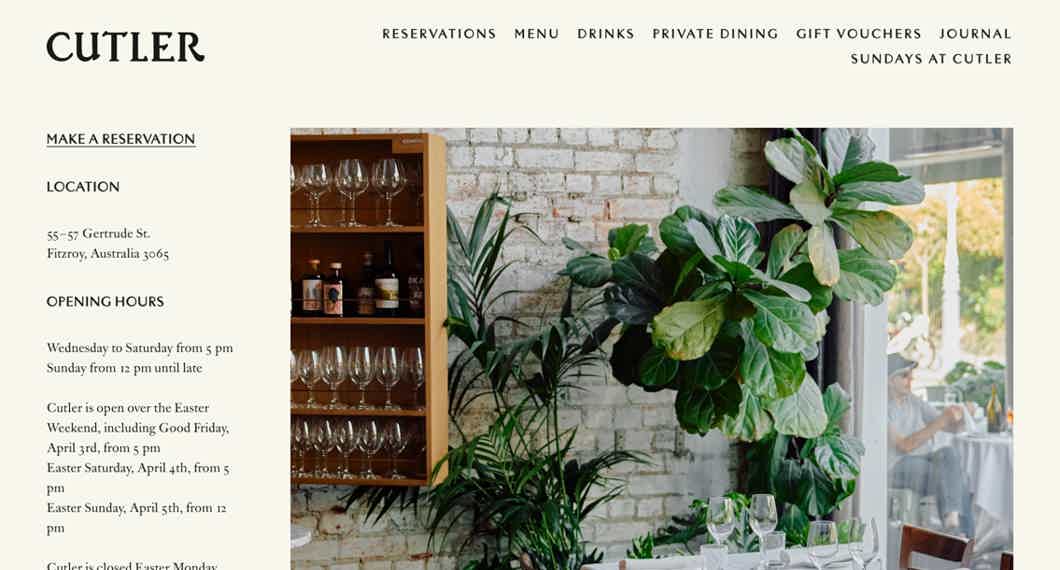Click the Wednesday to Saturday hours line
This screenshot has width=1060, height=570.
click(x=140, y=348)
